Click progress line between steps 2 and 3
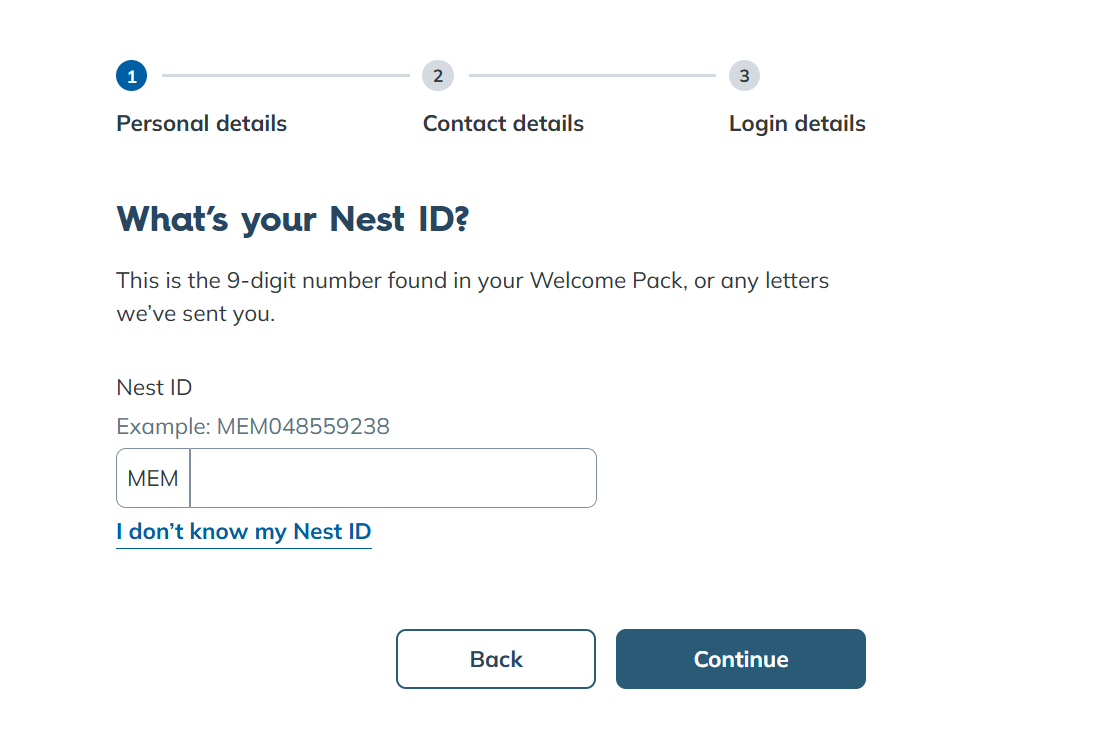This screenshot has height=746, width=1103. (x=592, y=75)
